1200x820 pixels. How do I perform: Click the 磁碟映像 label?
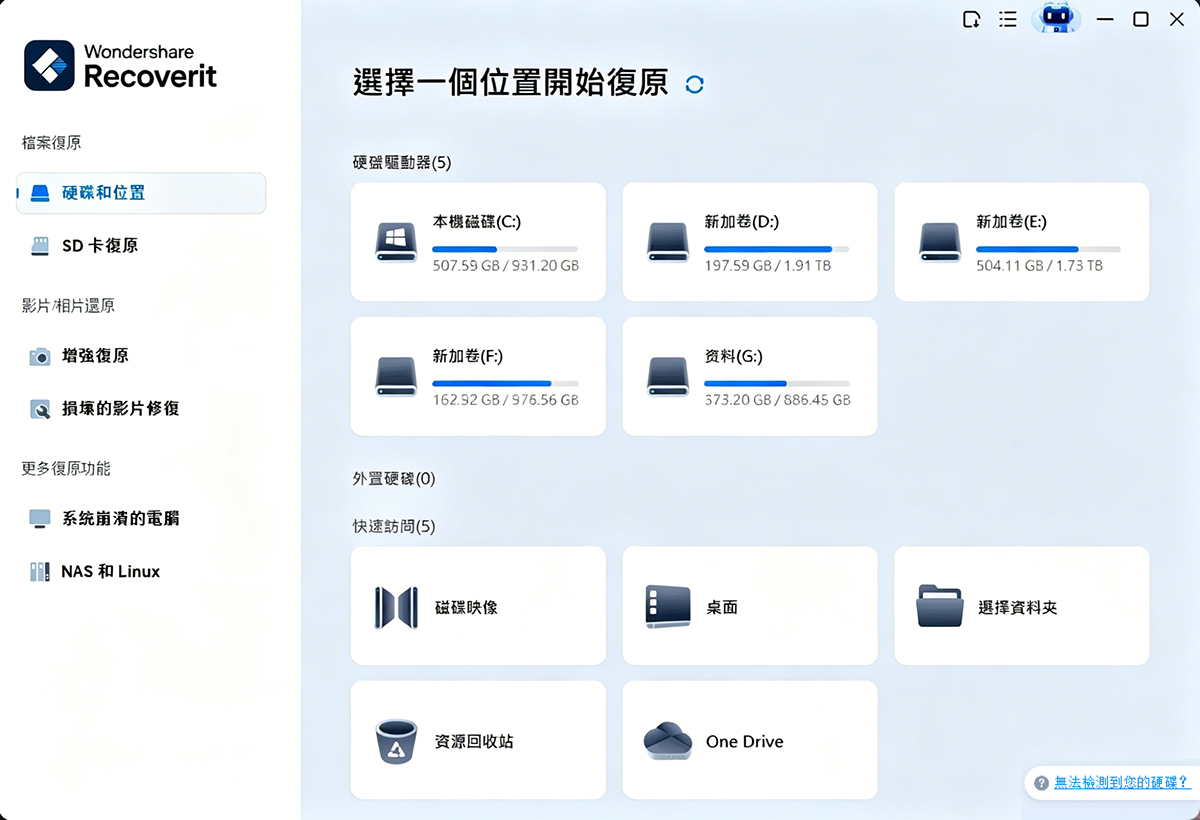(466, 607)
